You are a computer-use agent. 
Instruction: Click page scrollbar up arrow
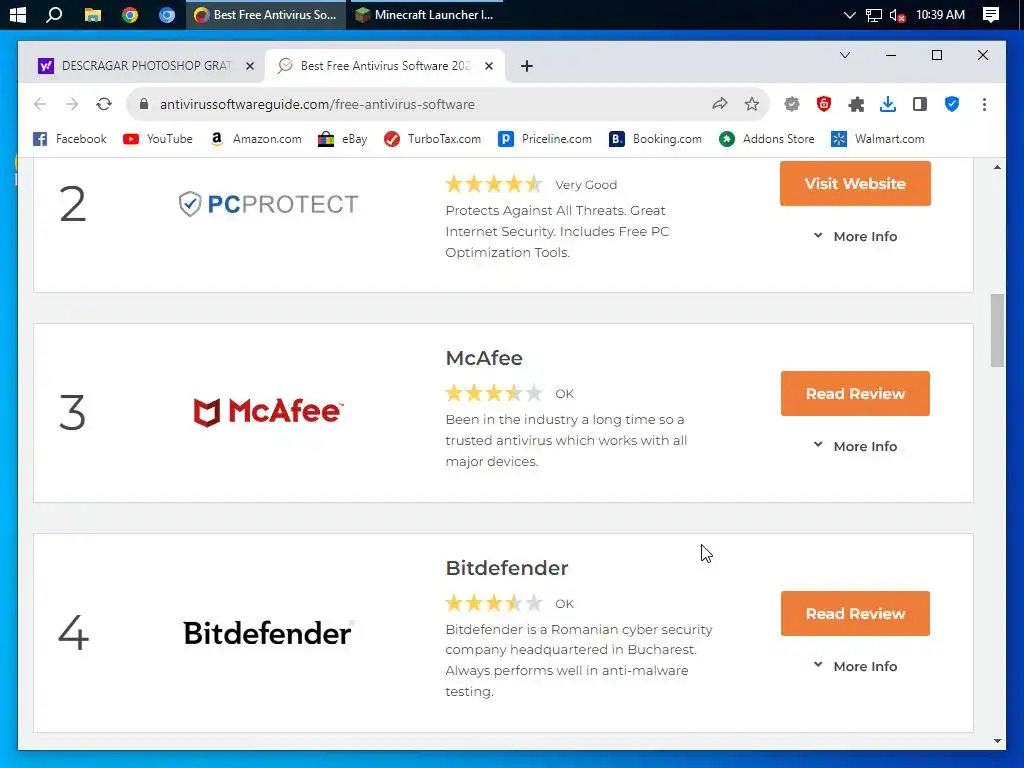click(x=997, y=167)
